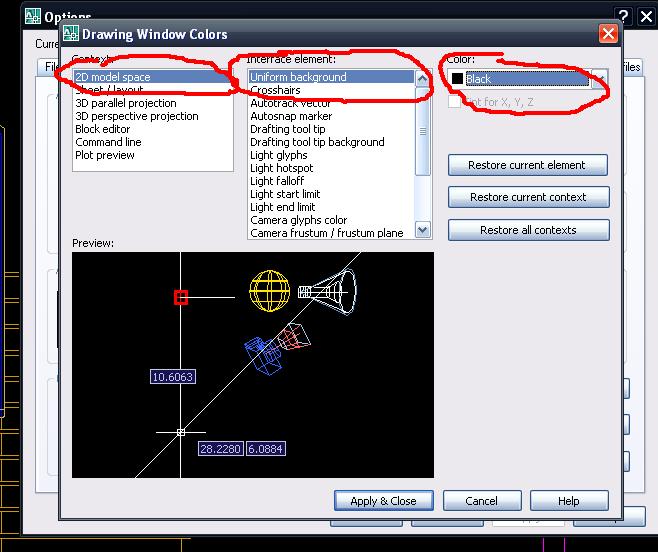Cancel the Drawing Window Colors dialog
Viewport: 658px width, 552px height.
point(482,500)
